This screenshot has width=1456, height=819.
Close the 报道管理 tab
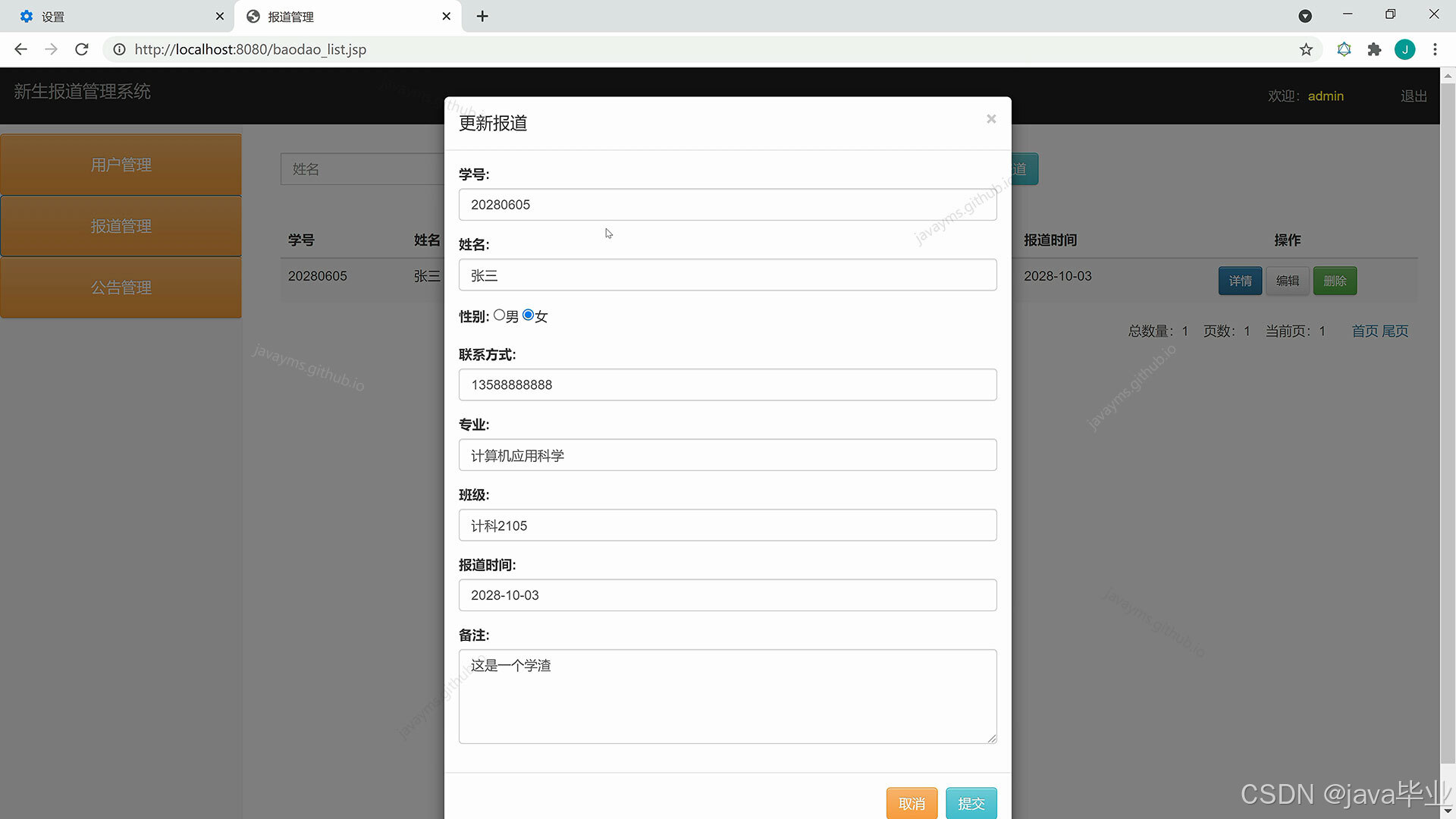pyautogui.click(x=446, y=16)
